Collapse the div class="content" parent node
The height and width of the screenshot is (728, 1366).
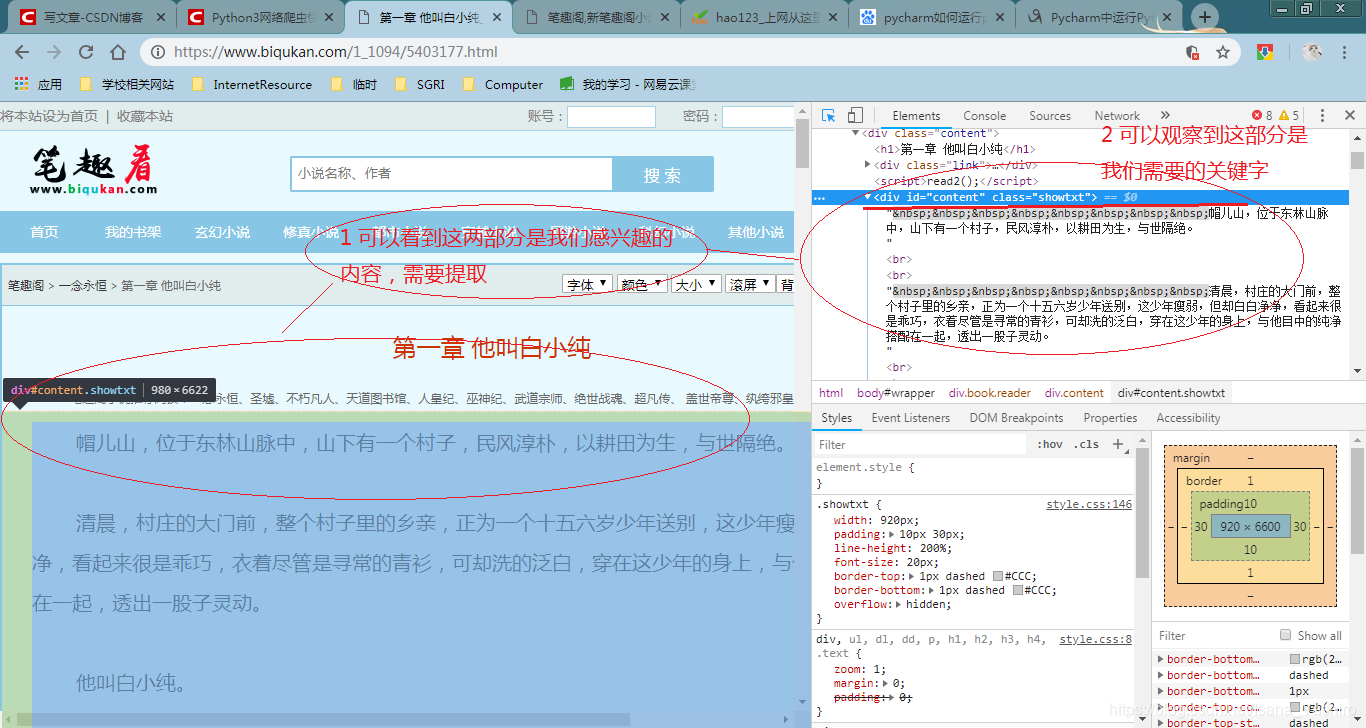click(x=855, y=133)
